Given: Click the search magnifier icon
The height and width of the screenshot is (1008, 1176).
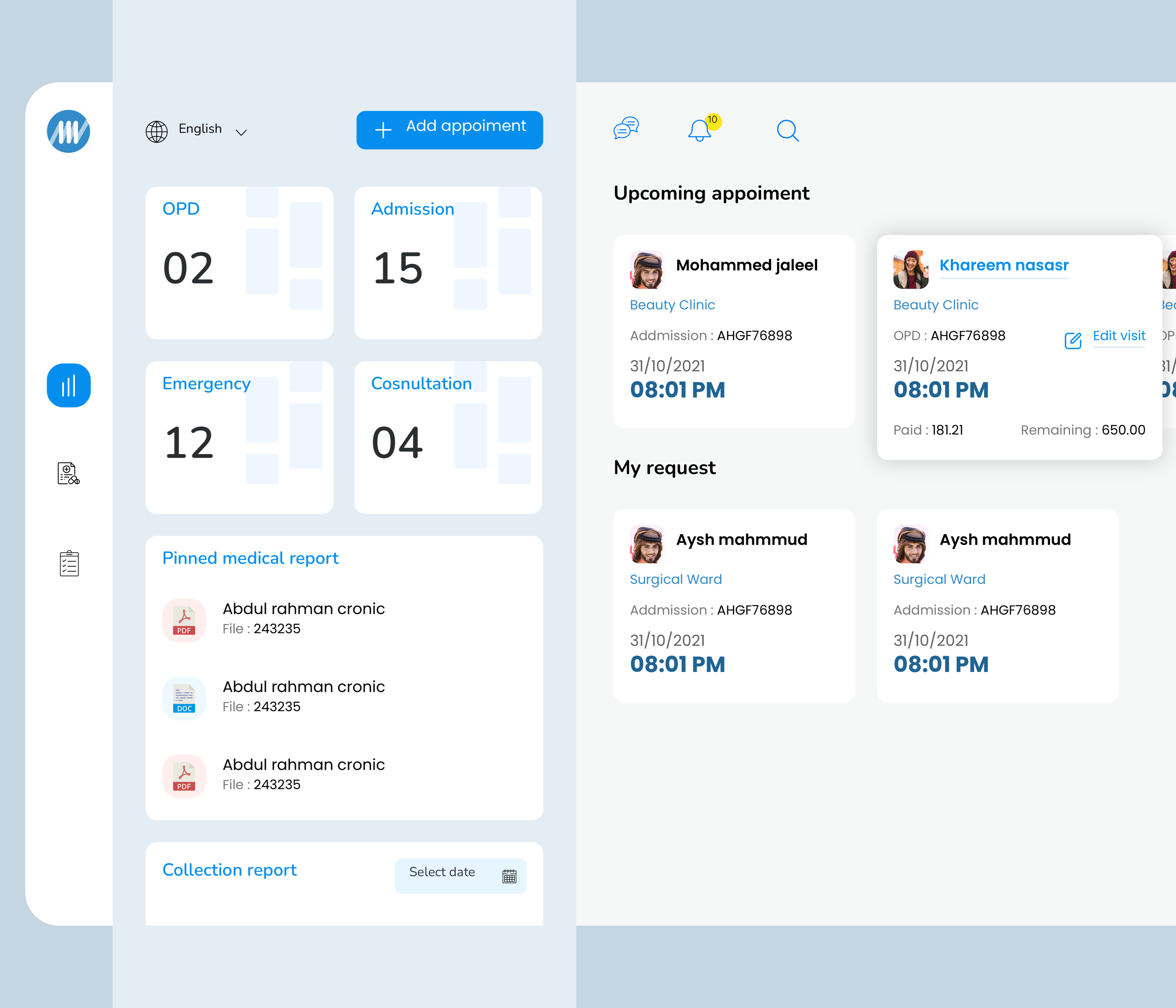Looking at the screenshot, I should click(x=787, y=131).
